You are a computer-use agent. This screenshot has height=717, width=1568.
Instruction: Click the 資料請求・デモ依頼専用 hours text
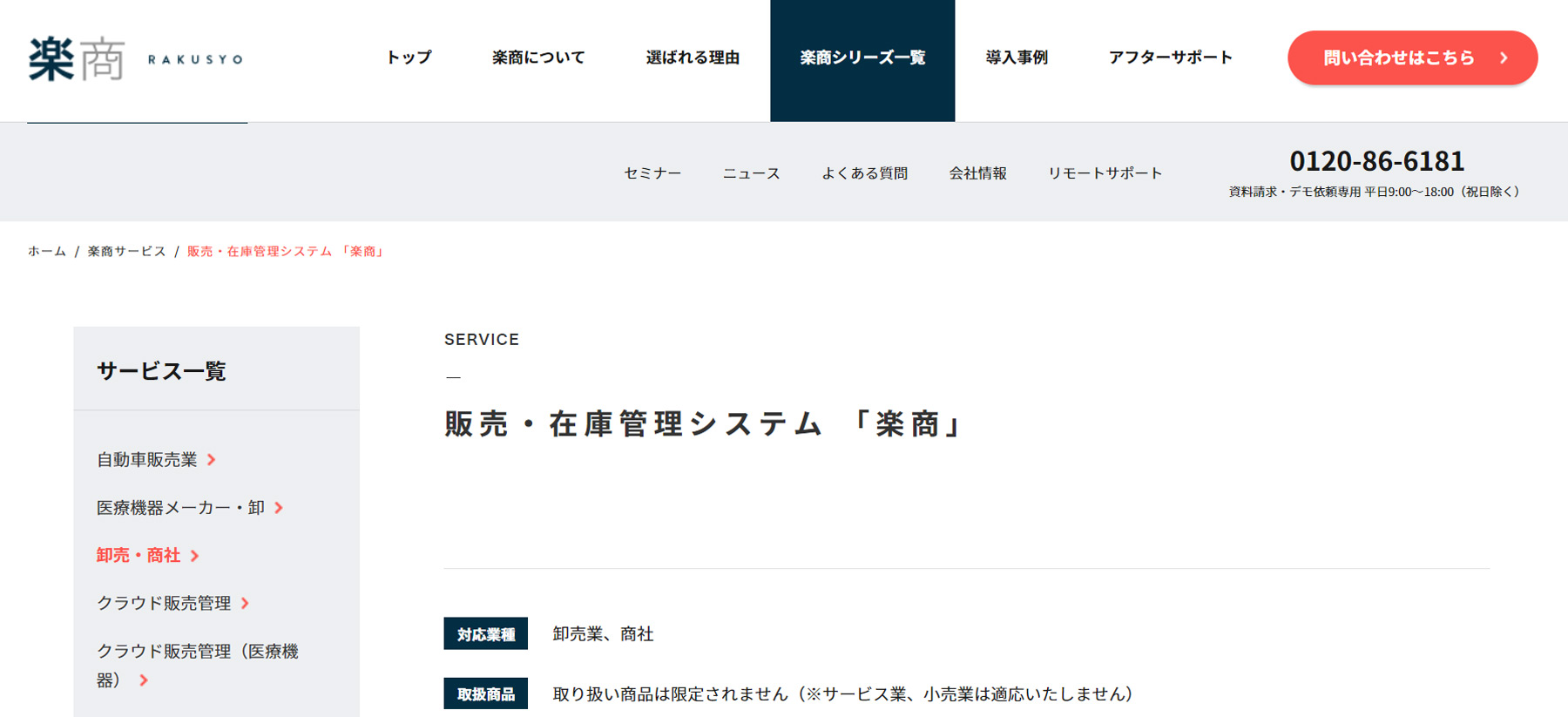[1375, 192]
